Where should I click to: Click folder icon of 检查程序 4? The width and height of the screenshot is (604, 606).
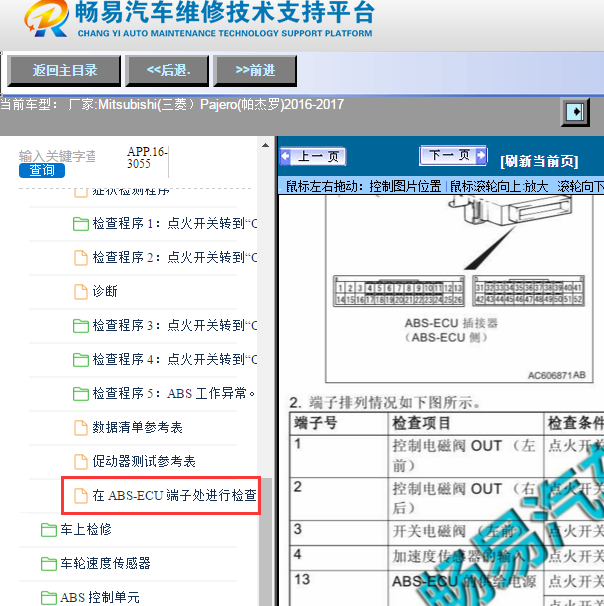(81, 359)
